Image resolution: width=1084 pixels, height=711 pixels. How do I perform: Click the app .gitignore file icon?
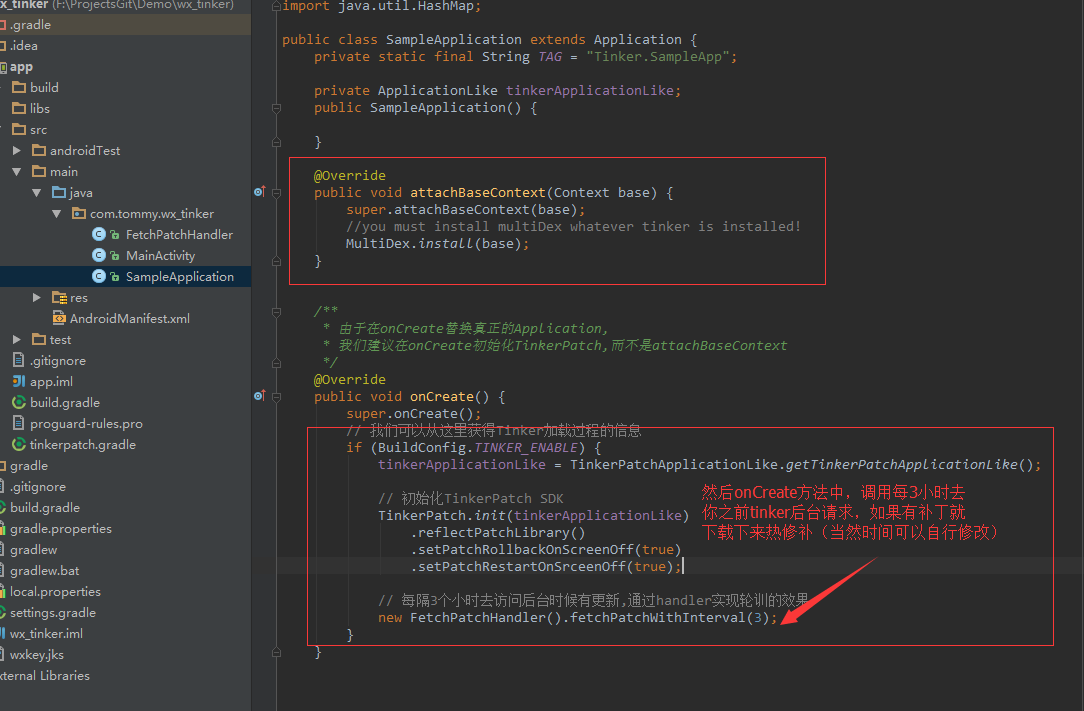[x=19, y=360]
